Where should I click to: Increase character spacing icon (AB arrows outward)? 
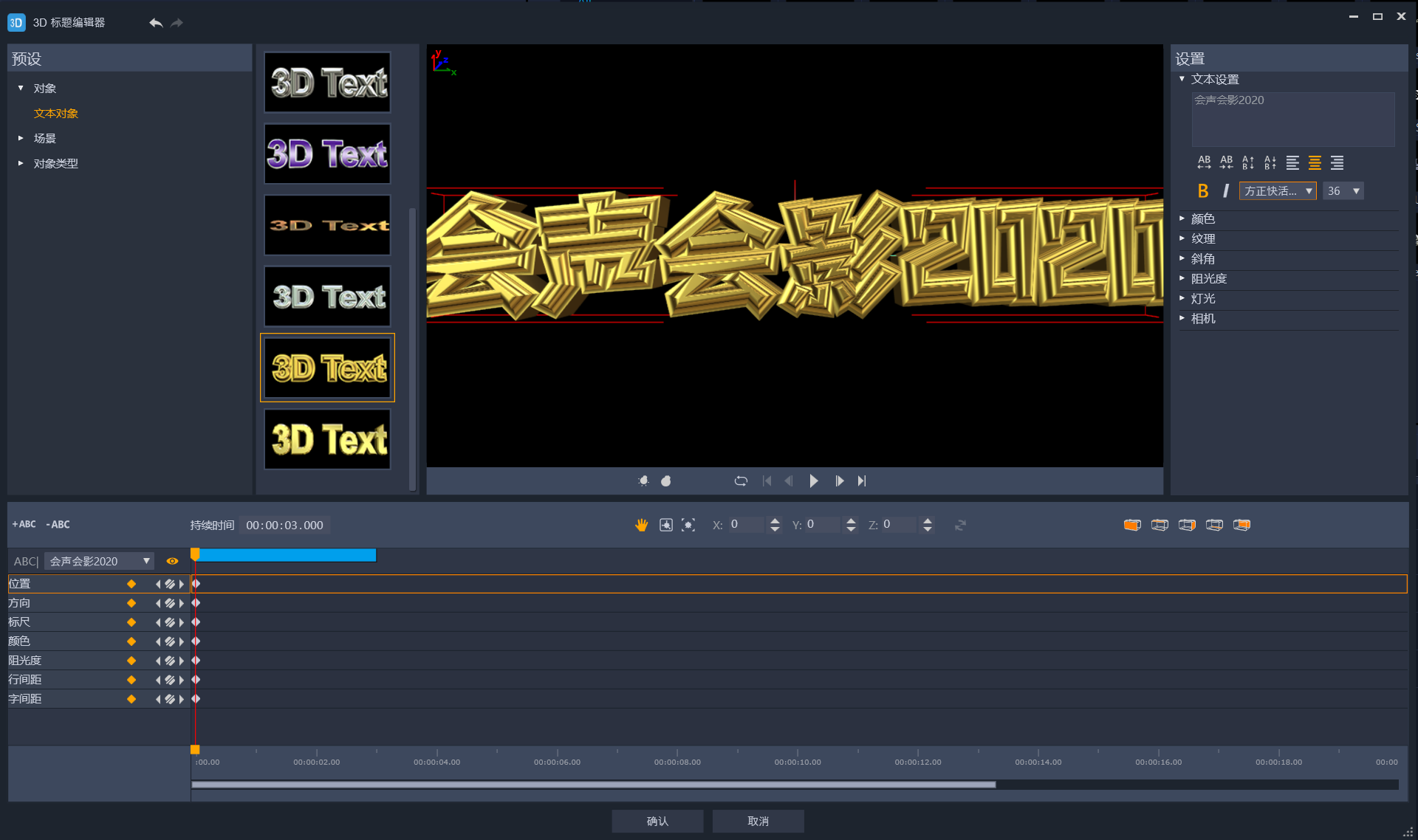(x=1204, y=162)
